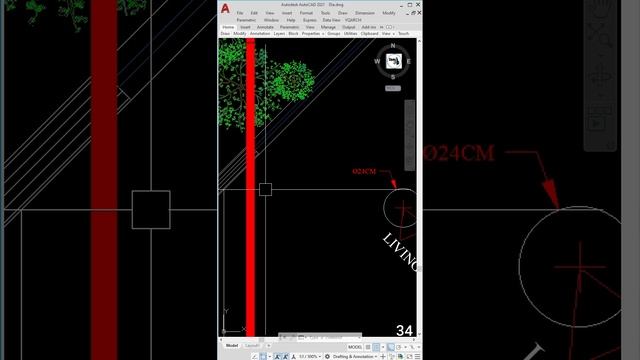640x360 pixels.
Task: Open the polar tracking angle dropdown arrow
Action: (x=405, y=347)
